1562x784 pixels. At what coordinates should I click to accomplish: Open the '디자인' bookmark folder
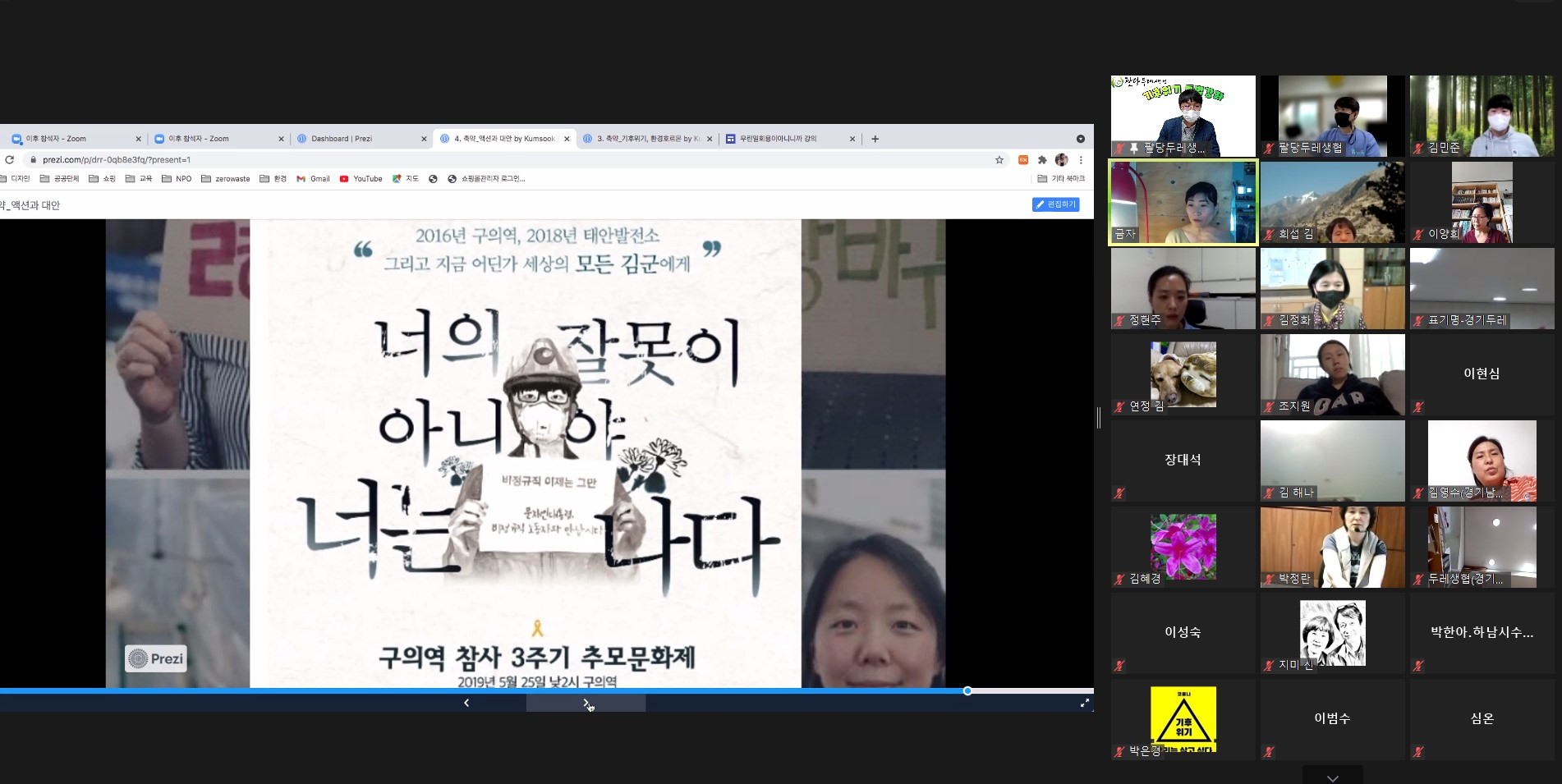click(x=15, y=179)
